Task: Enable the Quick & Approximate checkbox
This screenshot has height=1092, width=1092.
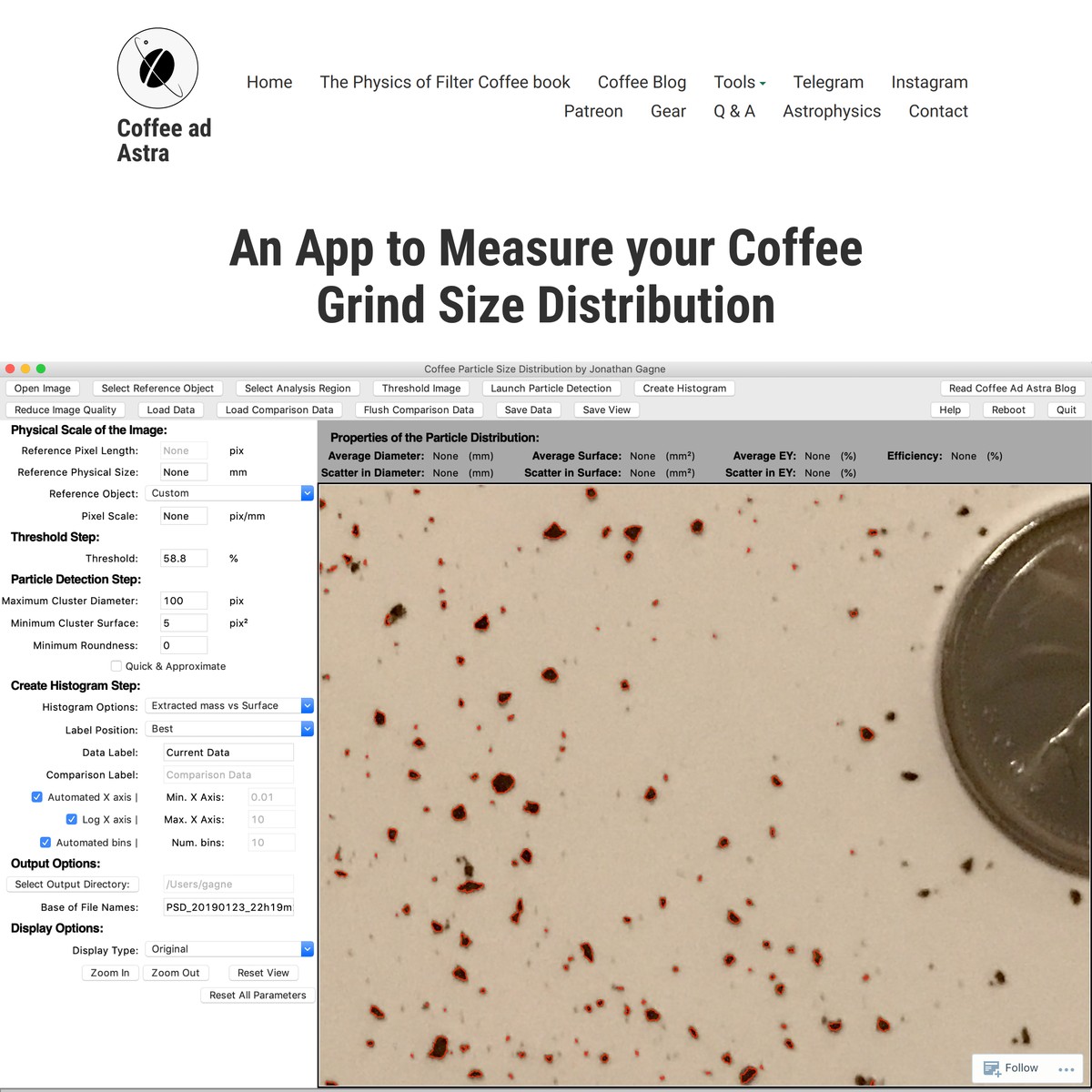Action: click(116, 665)
